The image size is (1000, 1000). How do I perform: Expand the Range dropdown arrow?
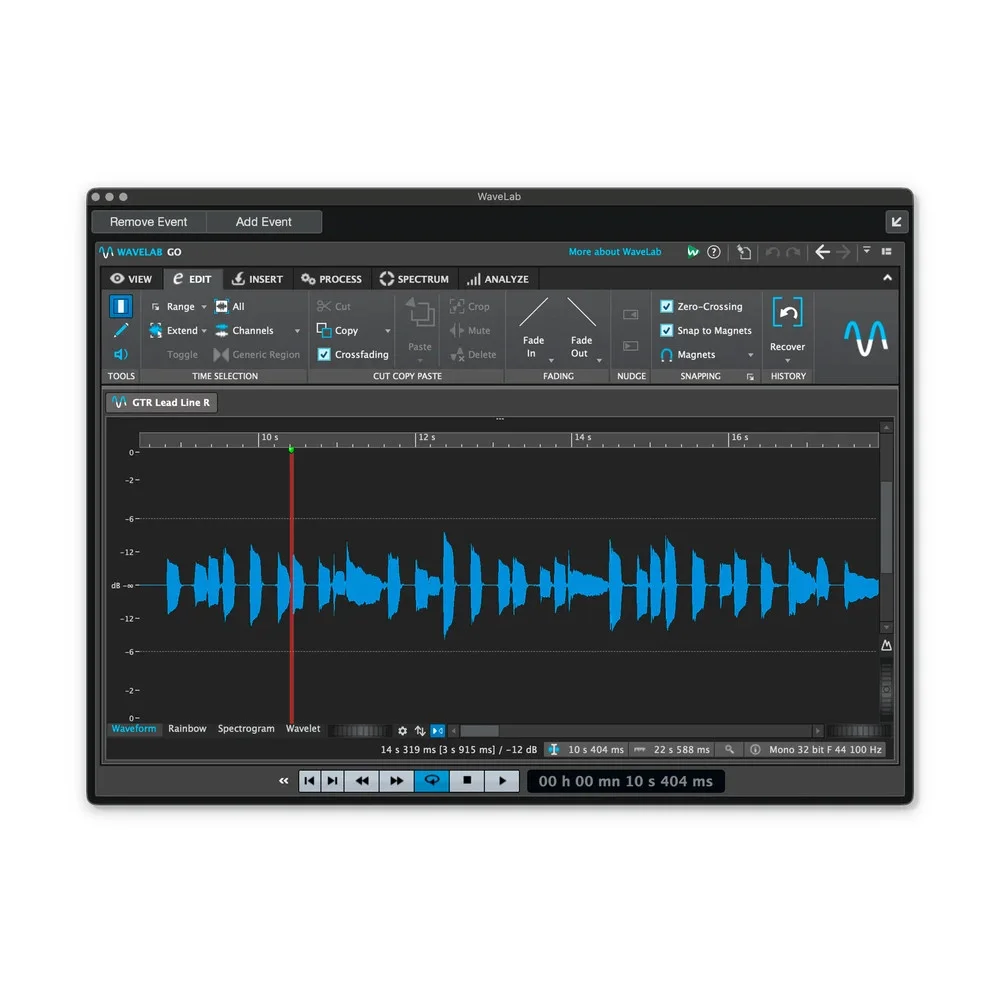[204, 307]
